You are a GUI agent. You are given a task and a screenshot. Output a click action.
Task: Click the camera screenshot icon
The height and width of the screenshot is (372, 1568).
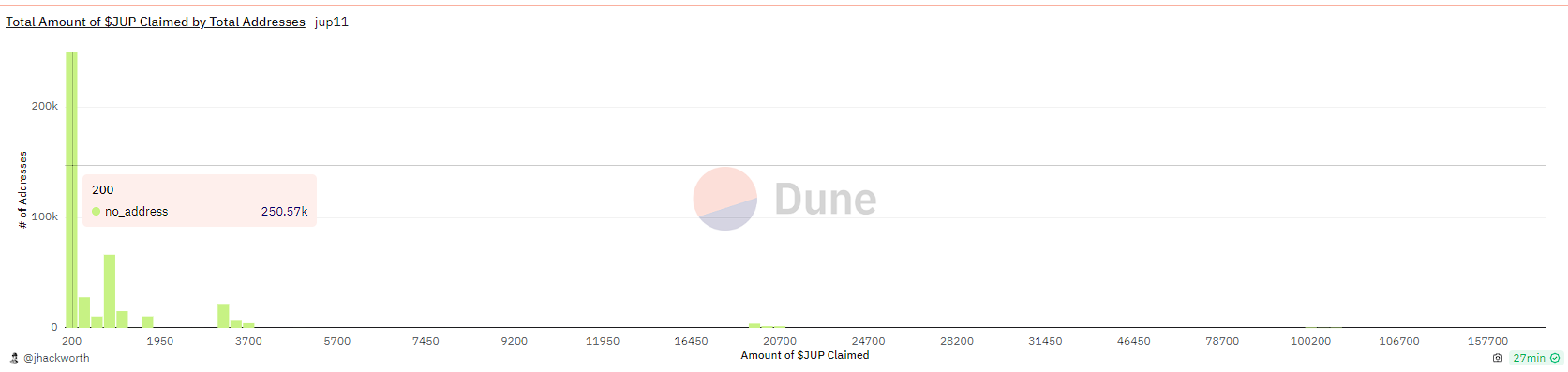coord(1498,358)
